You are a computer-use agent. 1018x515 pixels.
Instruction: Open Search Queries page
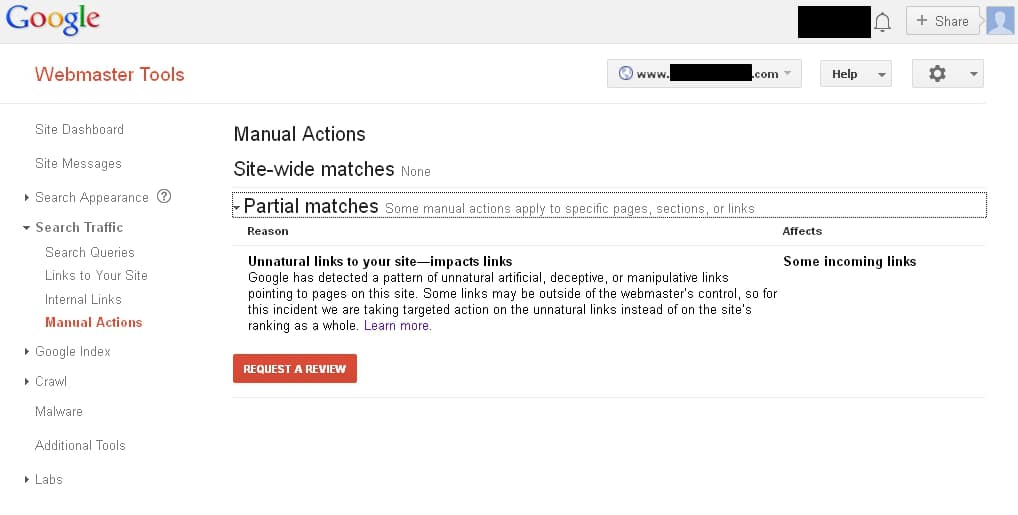[89, 253]
